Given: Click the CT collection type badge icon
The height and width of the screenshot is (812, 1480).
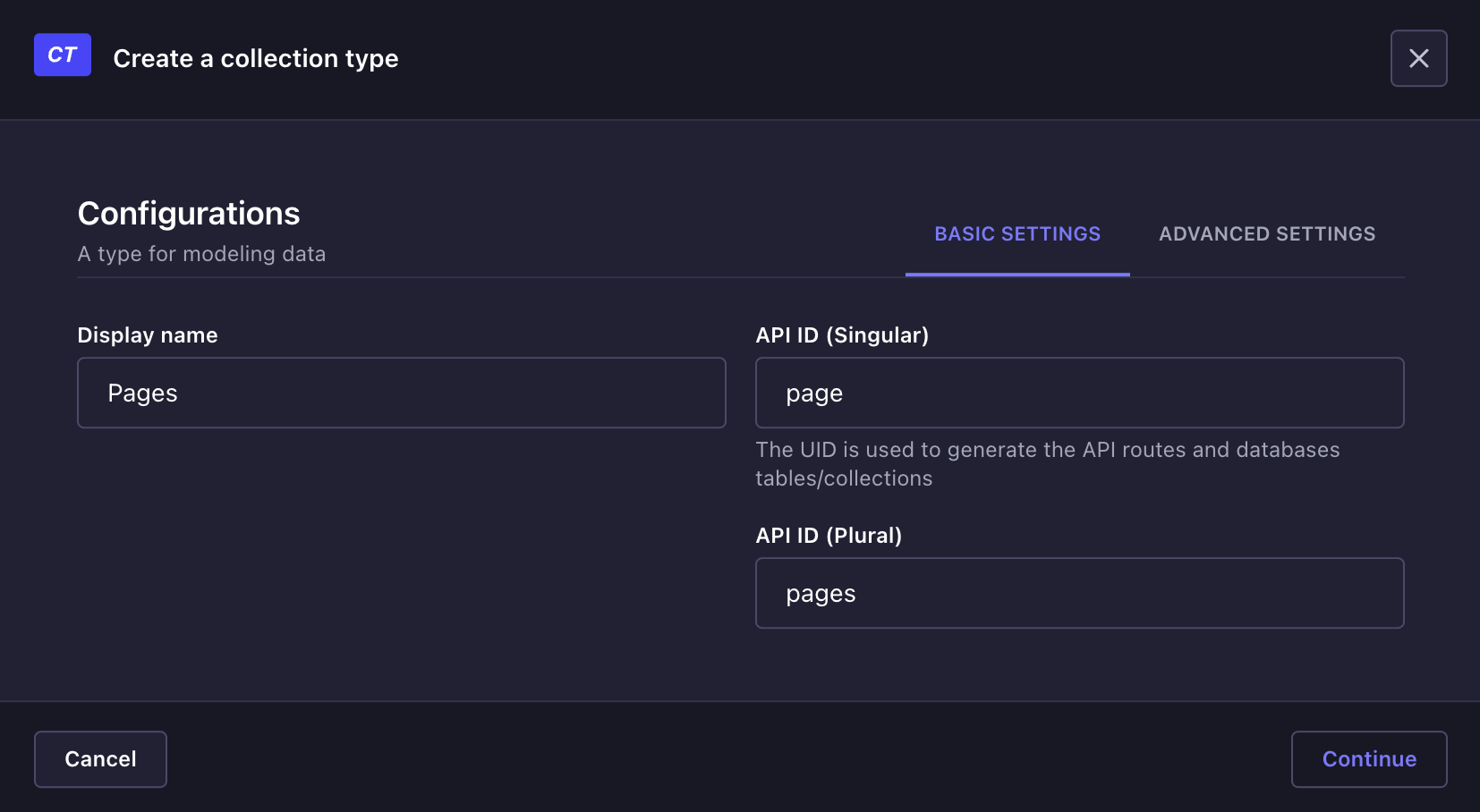Looking at the screenshot, I should [x=63, y=55].
